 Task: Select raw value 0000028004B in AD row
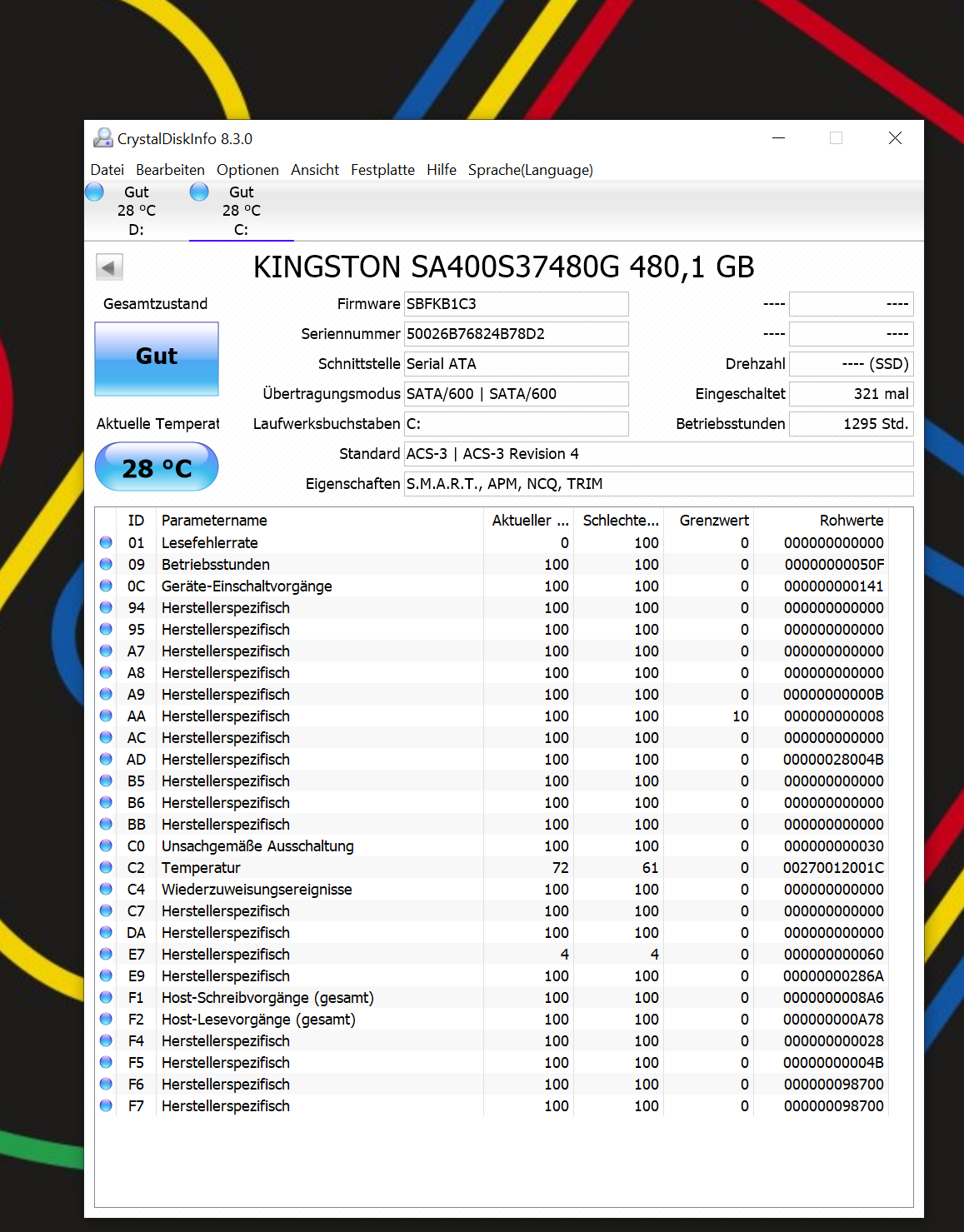[833, 759]
